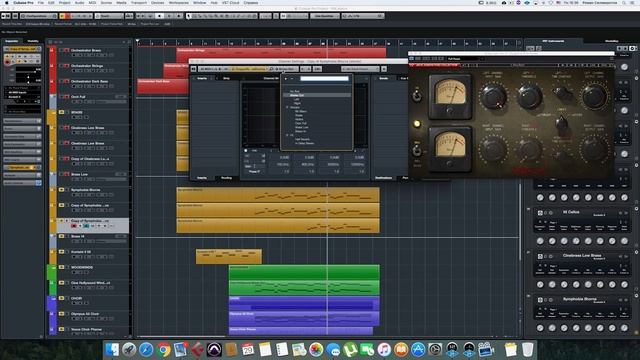This screenshot has height=360, width=640.
Task: Open the MIDI menu
Action: click(x=93, y=3)
